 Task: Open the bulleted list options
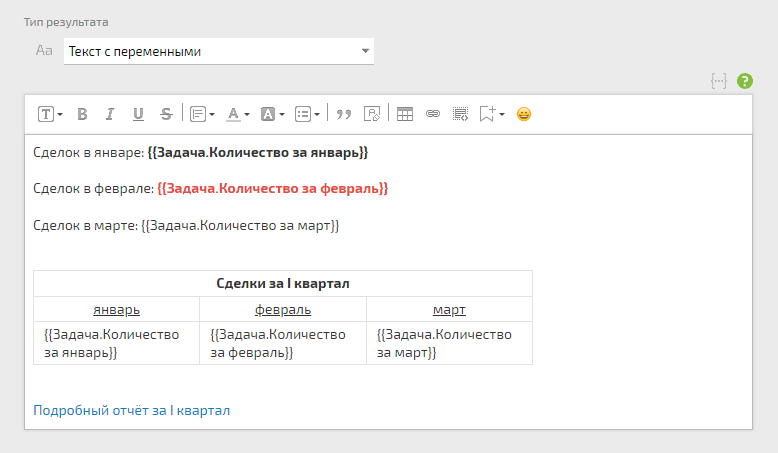point(303,114)
